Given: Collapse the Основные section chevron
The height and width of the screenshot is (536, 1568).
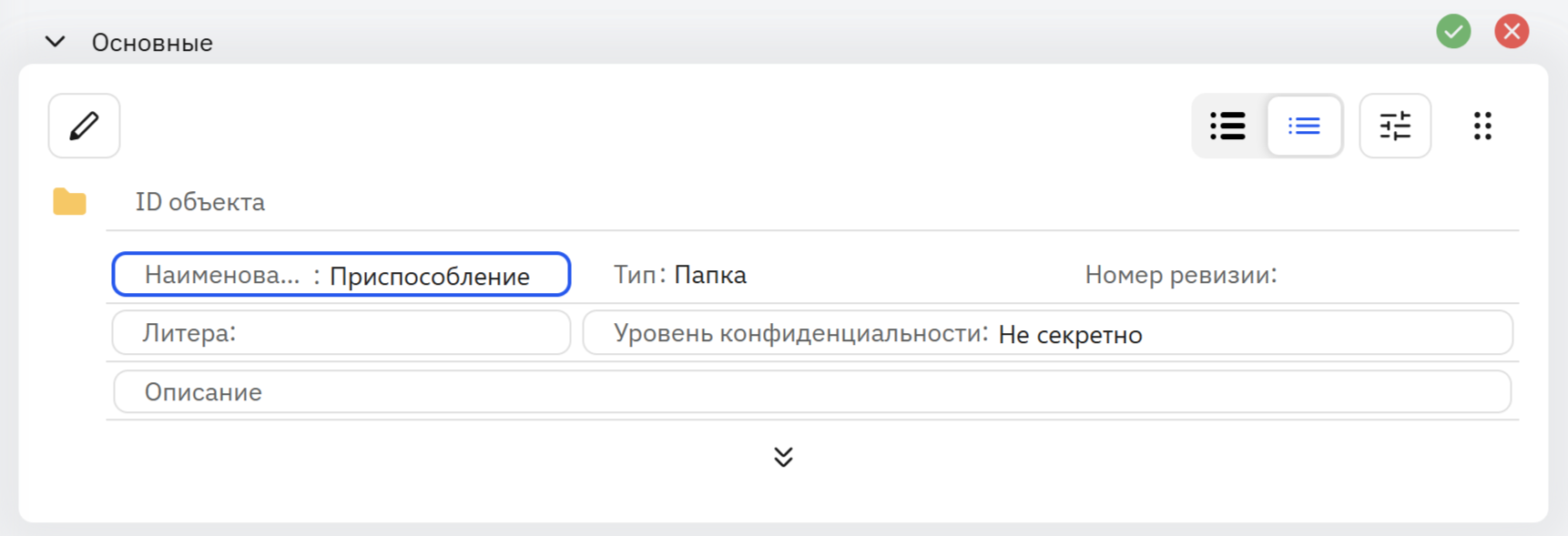Looking at the screenshot, I should click(56, 42).
